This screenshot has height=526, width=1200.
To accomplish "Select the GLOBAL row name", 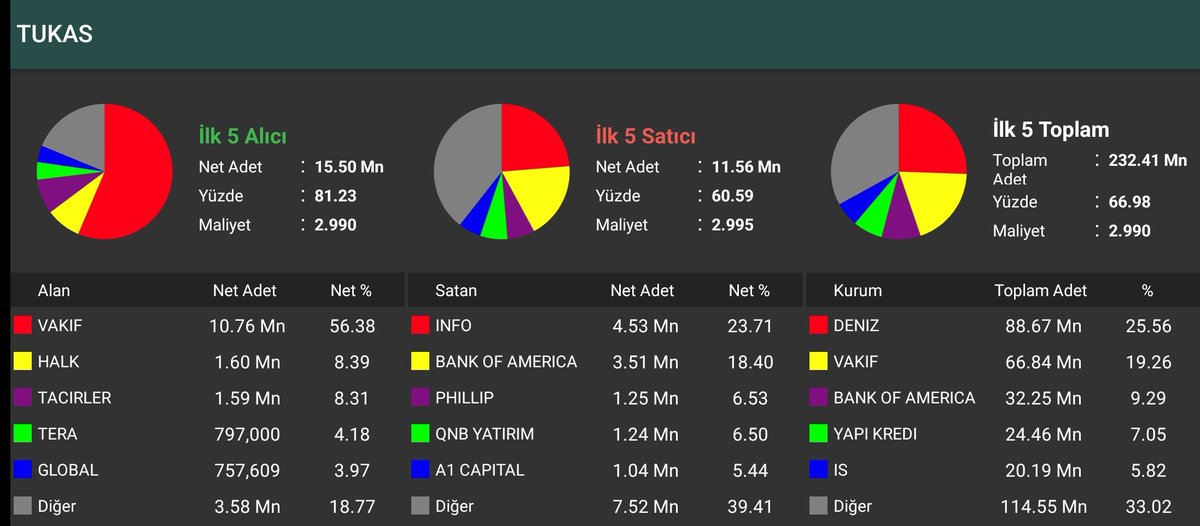I will pos(68,470).
